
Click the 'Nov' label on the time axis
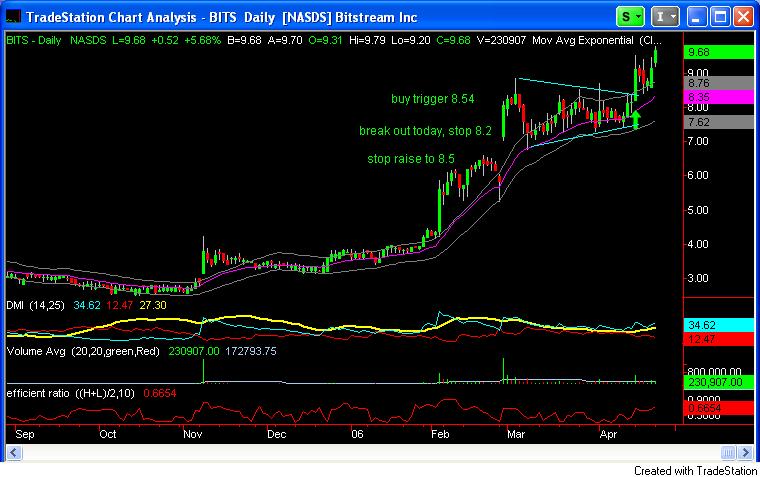click(192, 434)
